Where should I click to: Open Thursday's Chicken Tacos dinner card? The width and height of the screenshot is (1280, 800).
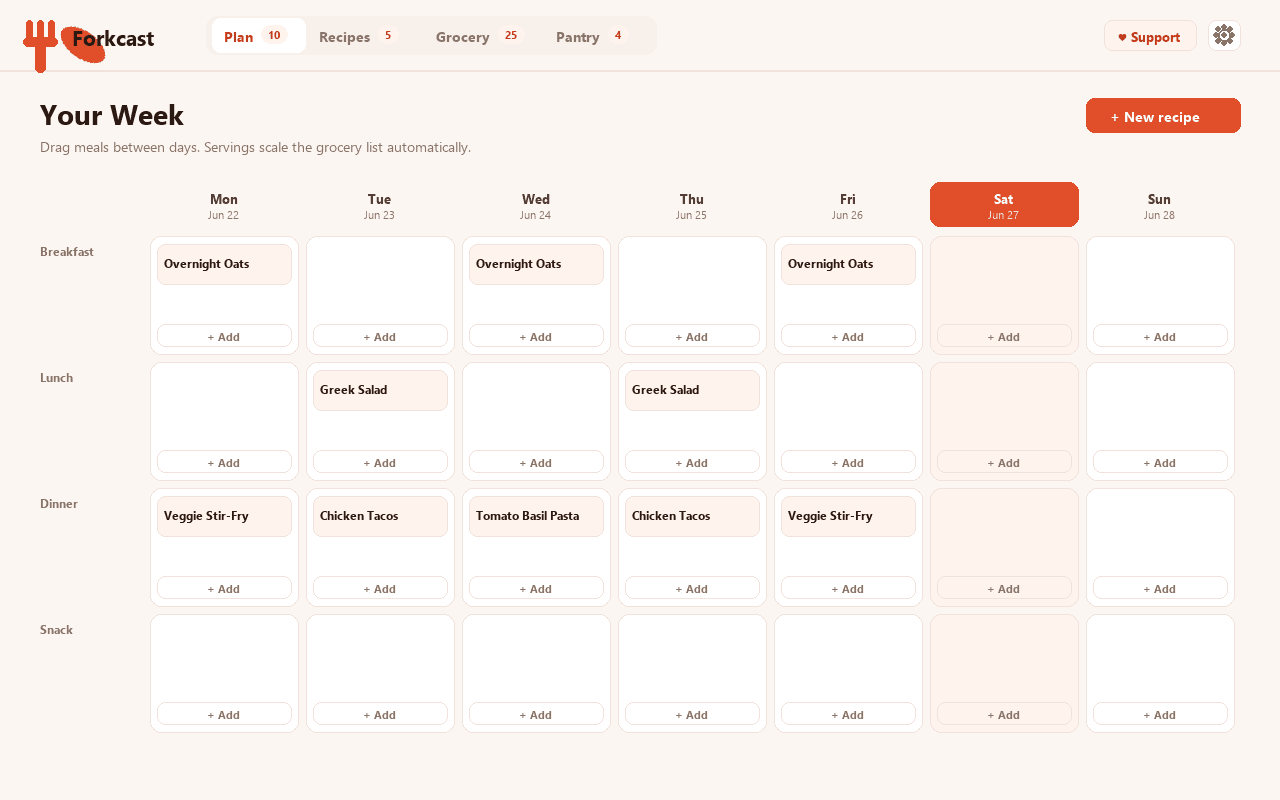click(x=692, y=516)
